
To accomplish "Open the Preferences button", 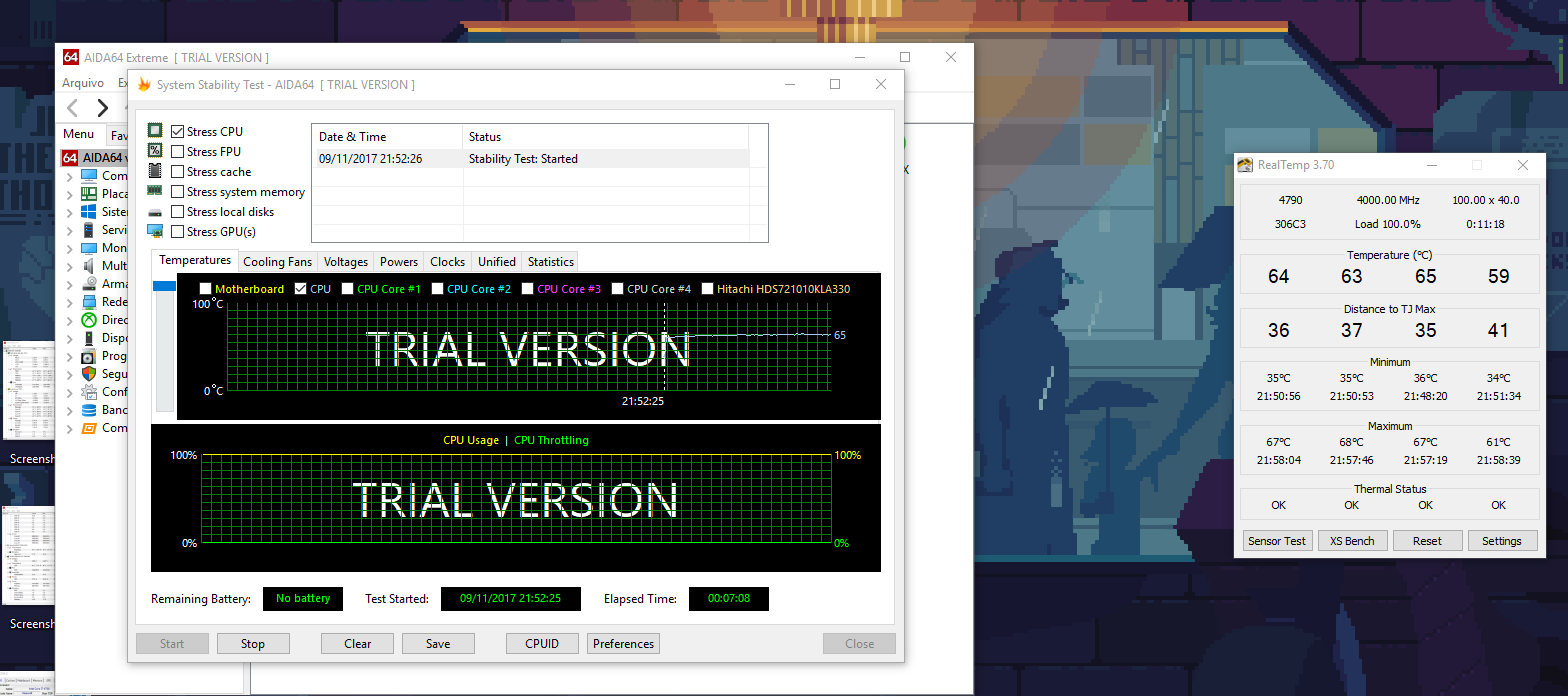I will point(624,644).
